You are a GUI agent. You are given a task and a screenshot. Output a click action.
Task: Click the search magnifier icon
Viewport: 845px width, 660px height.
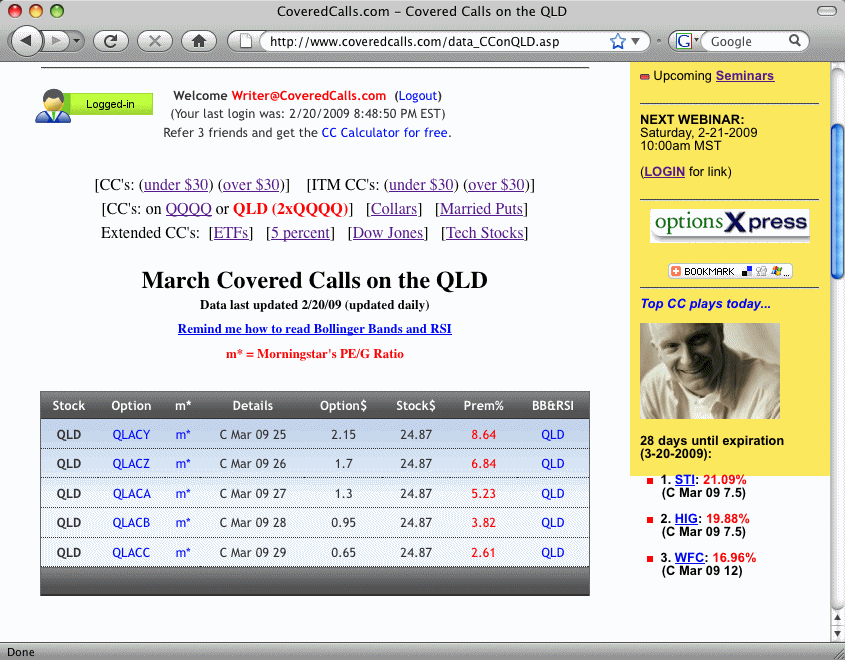[794, 40]
